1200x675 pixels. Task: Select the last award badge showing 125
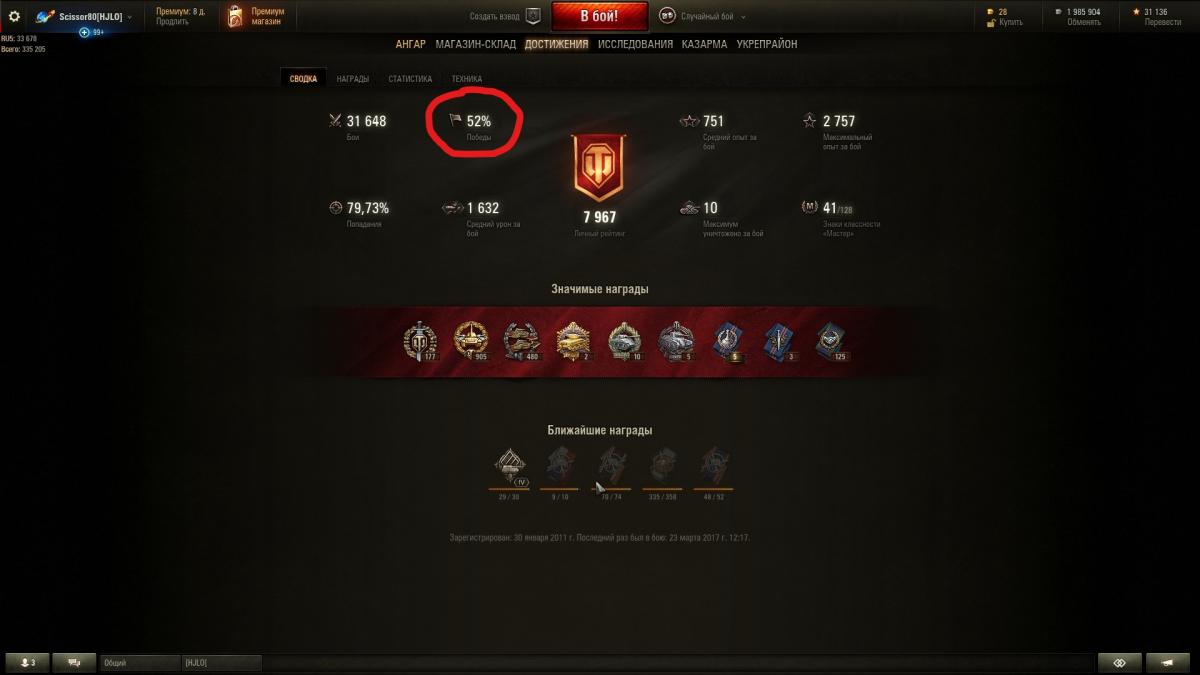(832, 341)
